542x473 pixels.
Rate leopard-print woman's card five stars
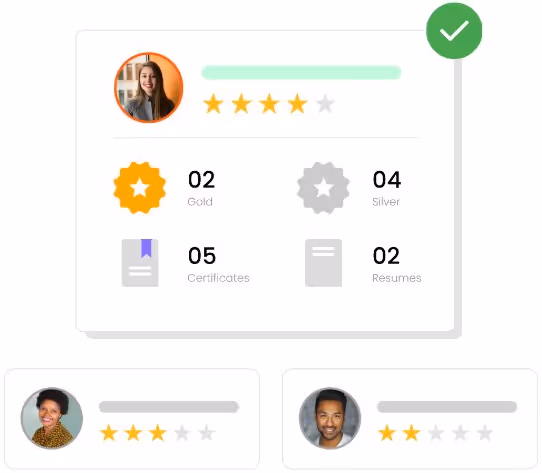(x=207, y=433)
